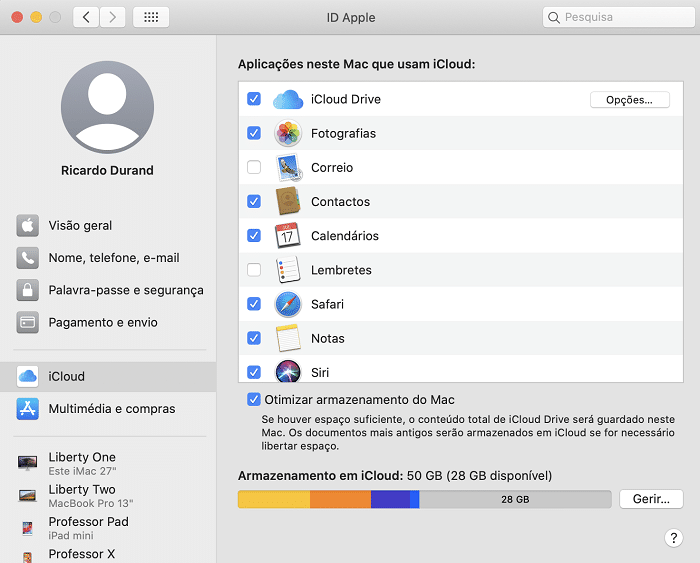Enable the Correio checkbox
This screenshot has height=563, width=700.
tap(254, 167)
